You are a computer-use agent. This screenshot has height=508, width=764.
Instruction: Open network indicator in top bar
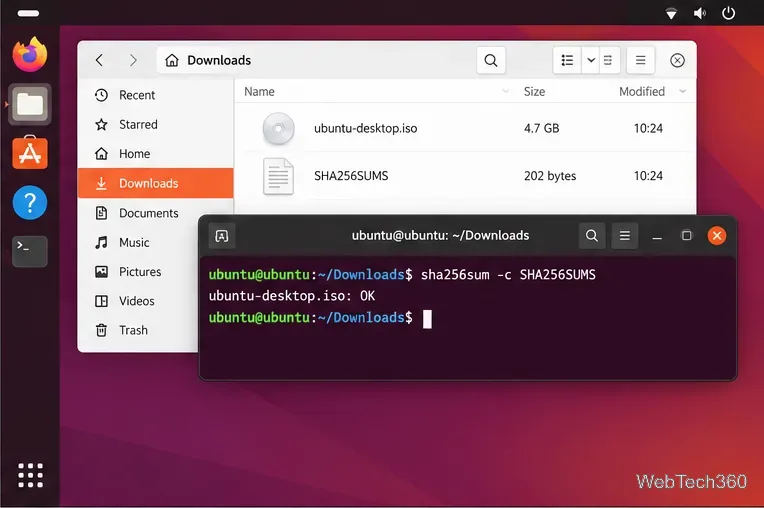coord(671,14)
